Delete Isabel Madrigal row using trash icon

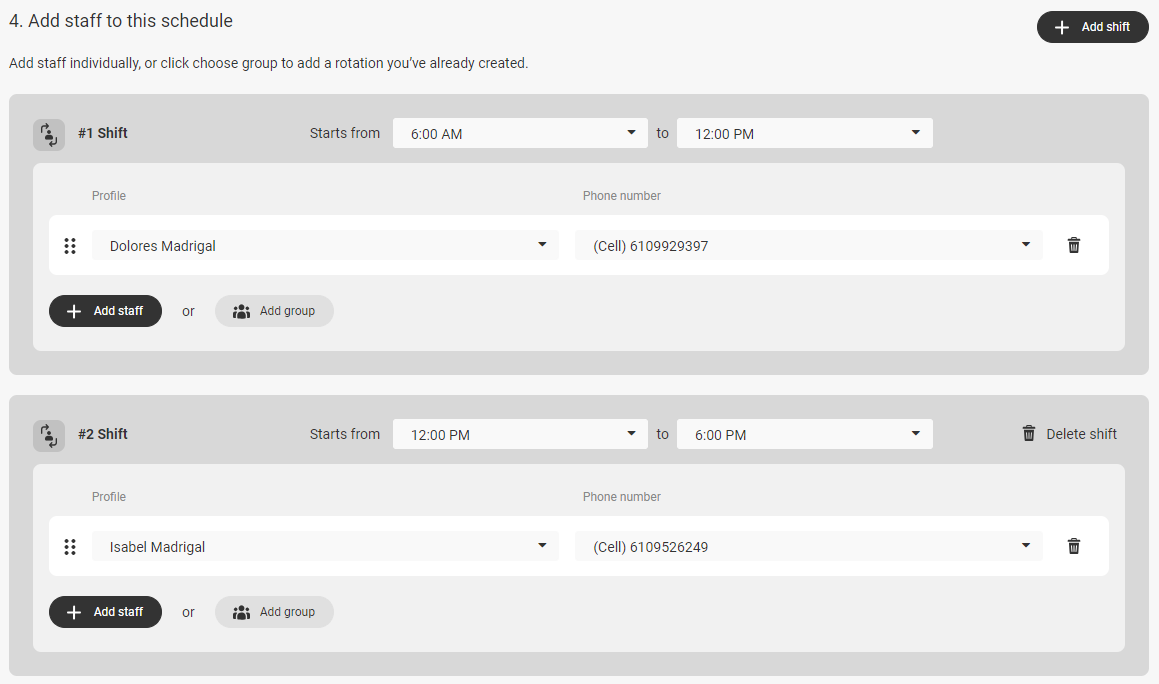(x=1073, y=546)
